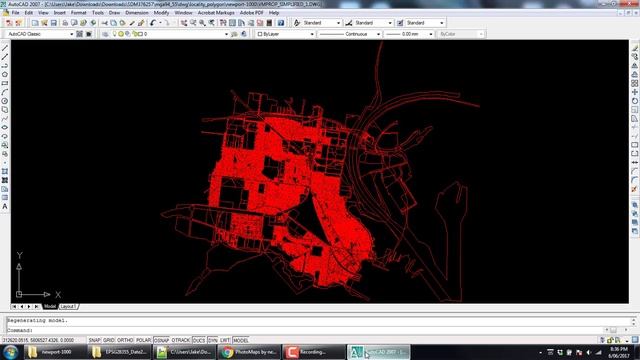Open the Layer Properties Manager icon
Image resolution: width=640 pixels, height=360 pixels.
[x=105, y=34]
